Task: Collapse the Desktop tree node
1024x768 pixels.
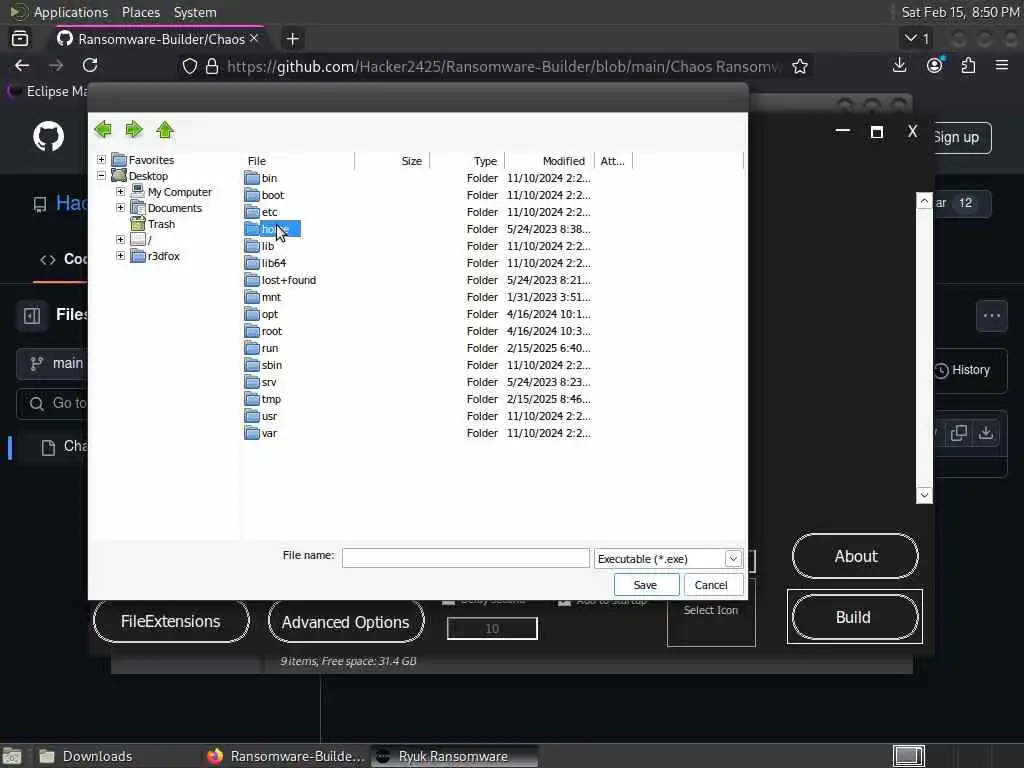Action: click(x=101, y=175)
